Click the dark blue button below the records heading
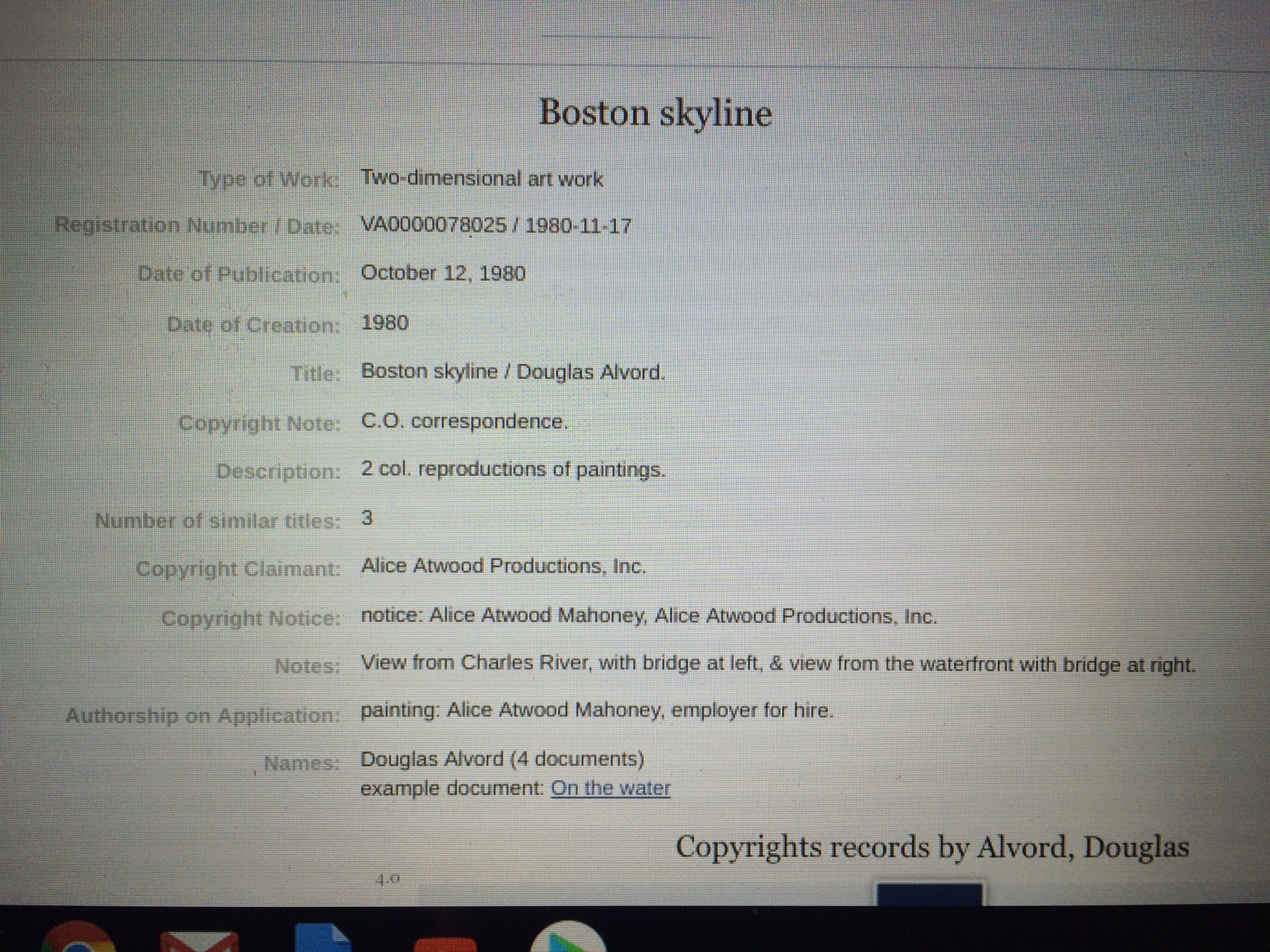 coord(929,894)
